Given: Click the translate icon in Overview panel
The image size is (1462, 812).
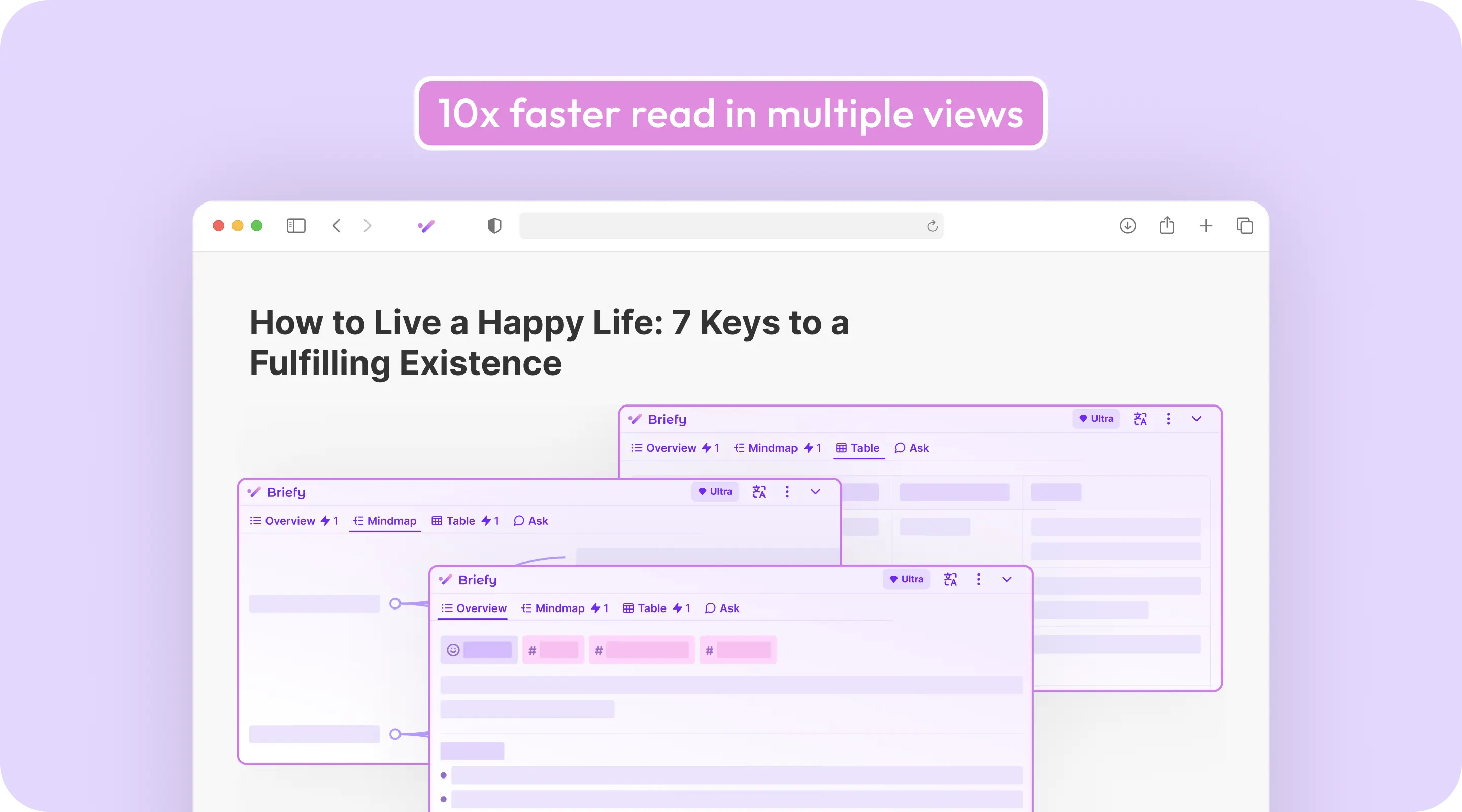Looking at the screenshot, I should click(950, 579).
